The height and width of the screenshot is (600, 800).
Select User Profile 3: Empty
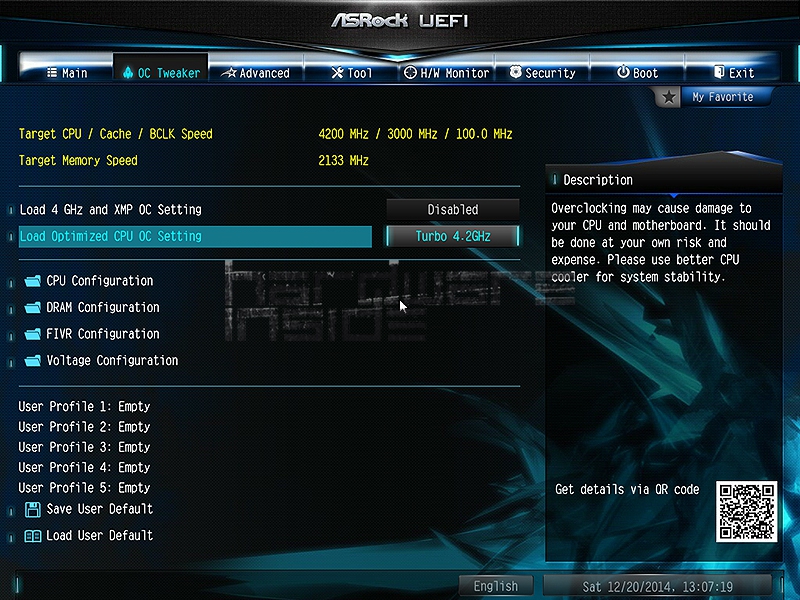point(84,447)
